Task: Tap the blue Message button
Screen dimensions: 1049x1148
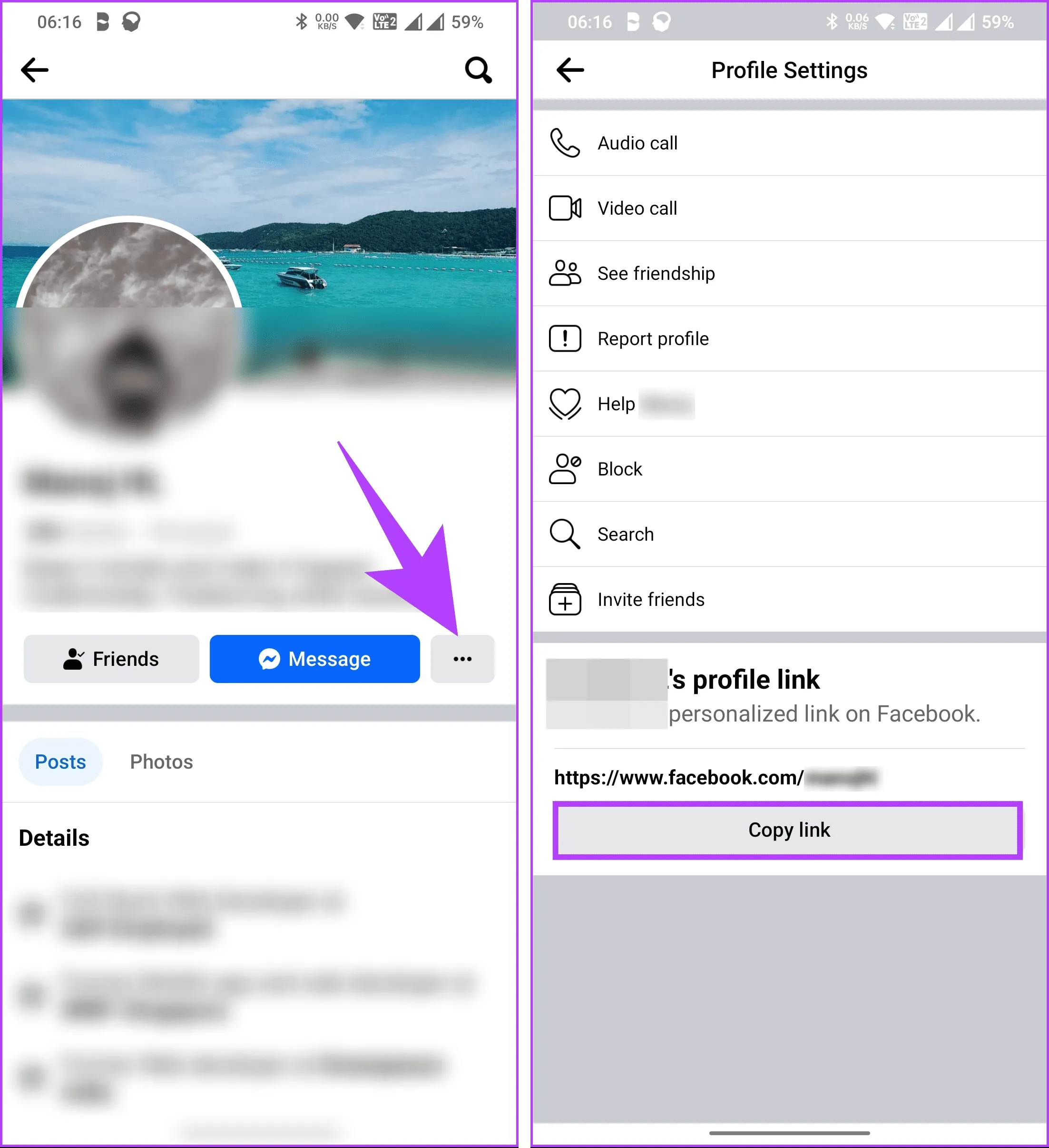Action: point(315,659)
